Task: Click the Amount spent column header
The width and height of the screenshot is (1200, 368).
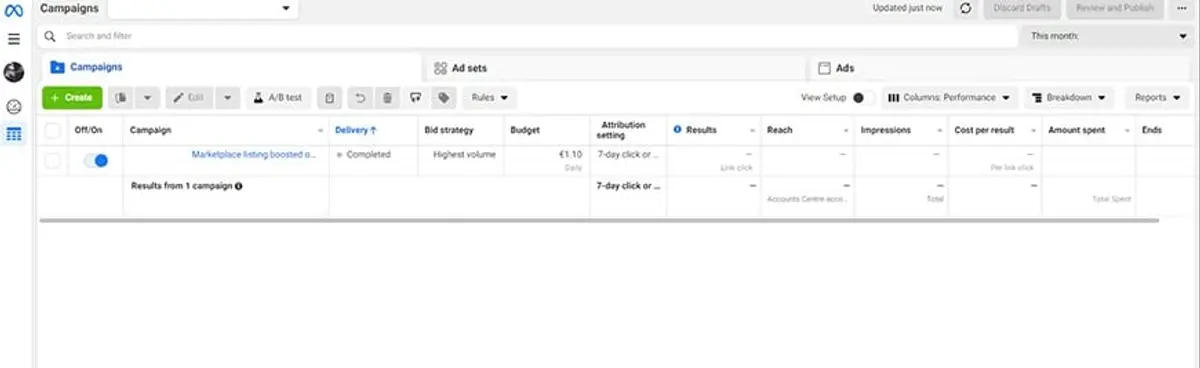Action: click(x=1076, y=130)
